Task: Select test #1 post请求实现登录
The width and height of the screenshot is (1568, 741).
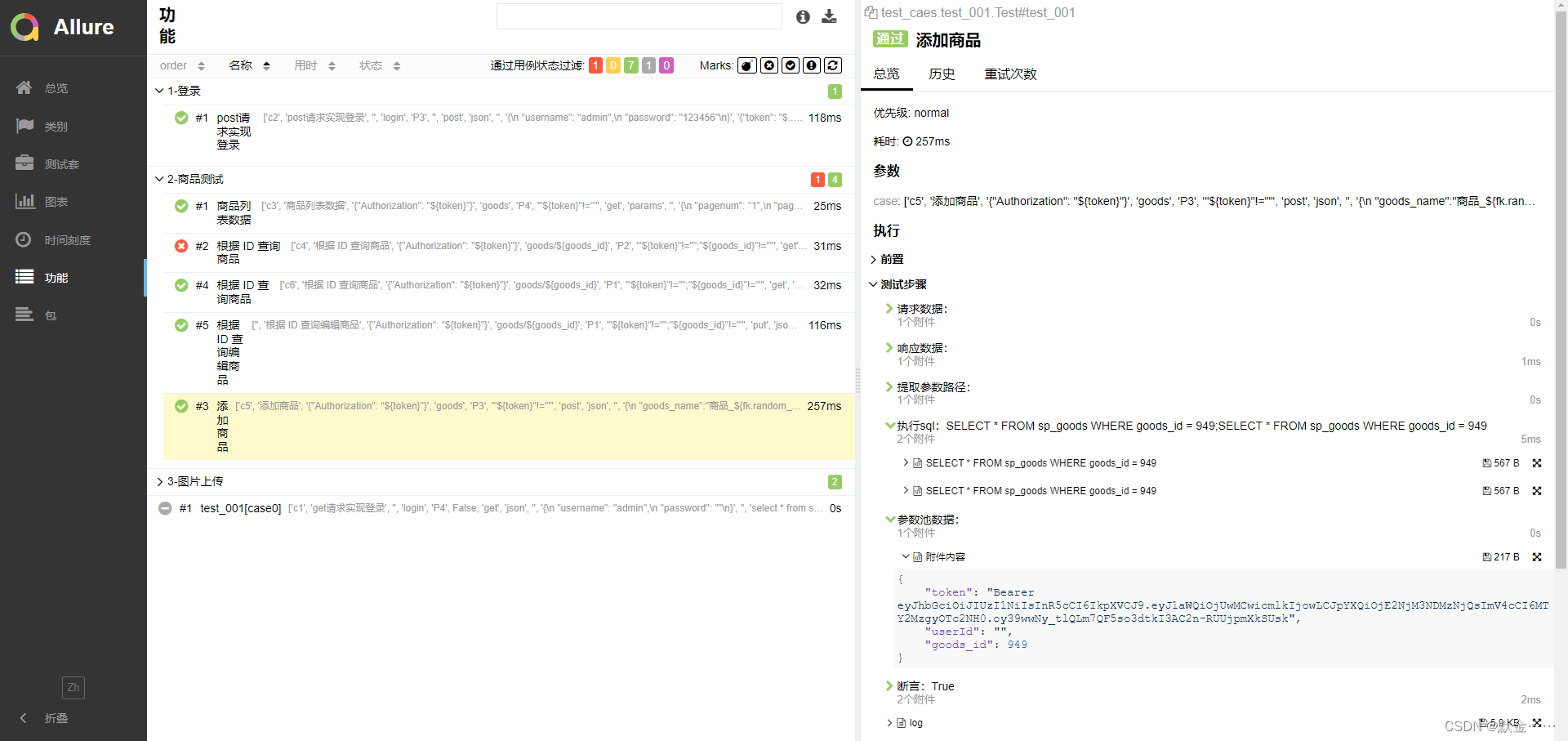Action: pos(509,131)
